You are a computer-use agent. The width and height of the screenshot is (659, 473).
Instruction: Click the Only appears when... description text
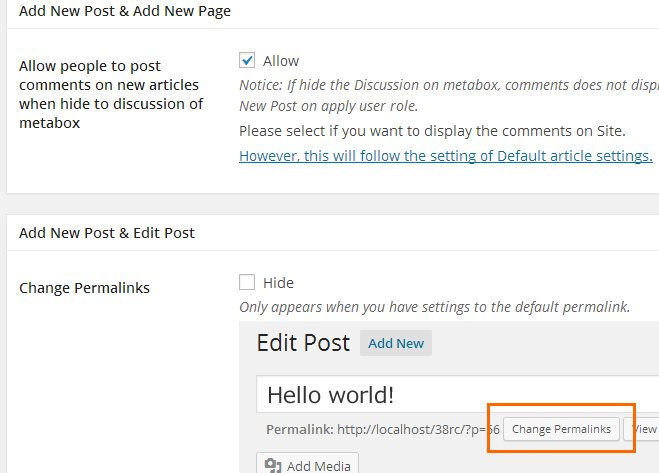pyautogui.click(x=434, y=307)
